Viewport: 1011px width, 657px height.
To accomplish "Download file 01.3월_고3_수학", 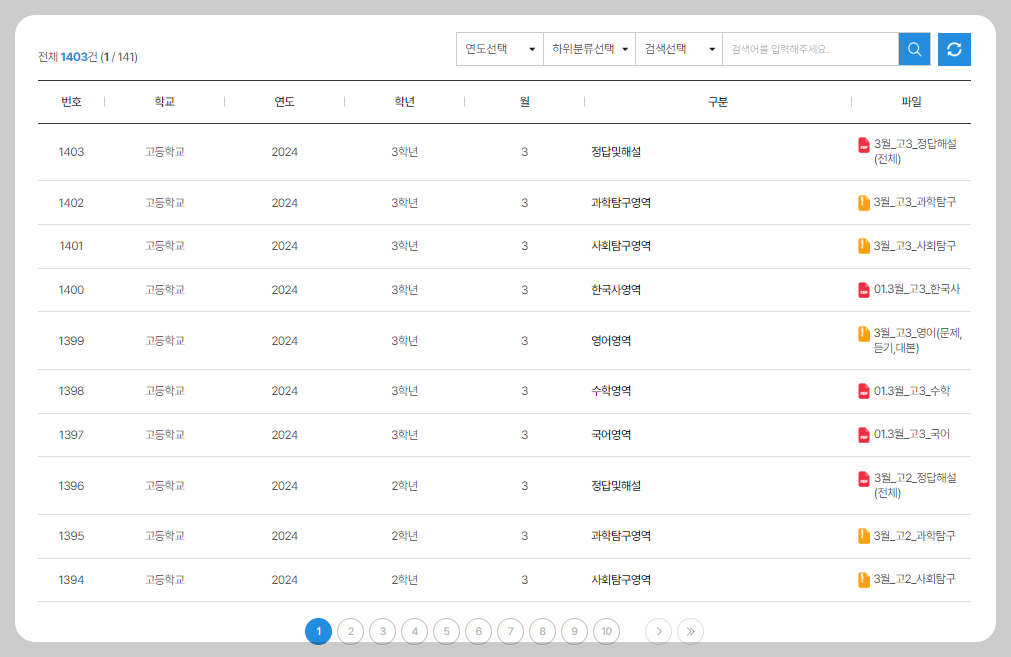I will [x=912, y=391].
